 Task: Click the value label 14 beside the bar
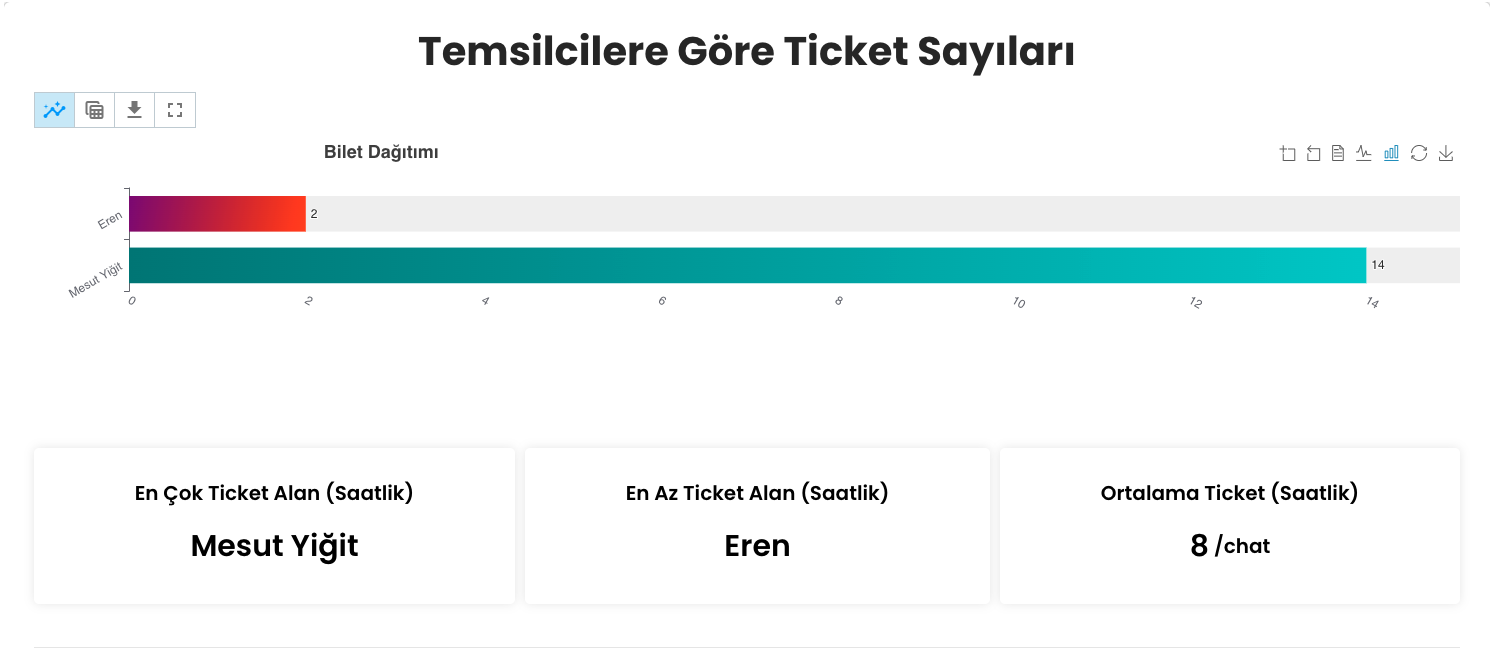(1378, 265)
